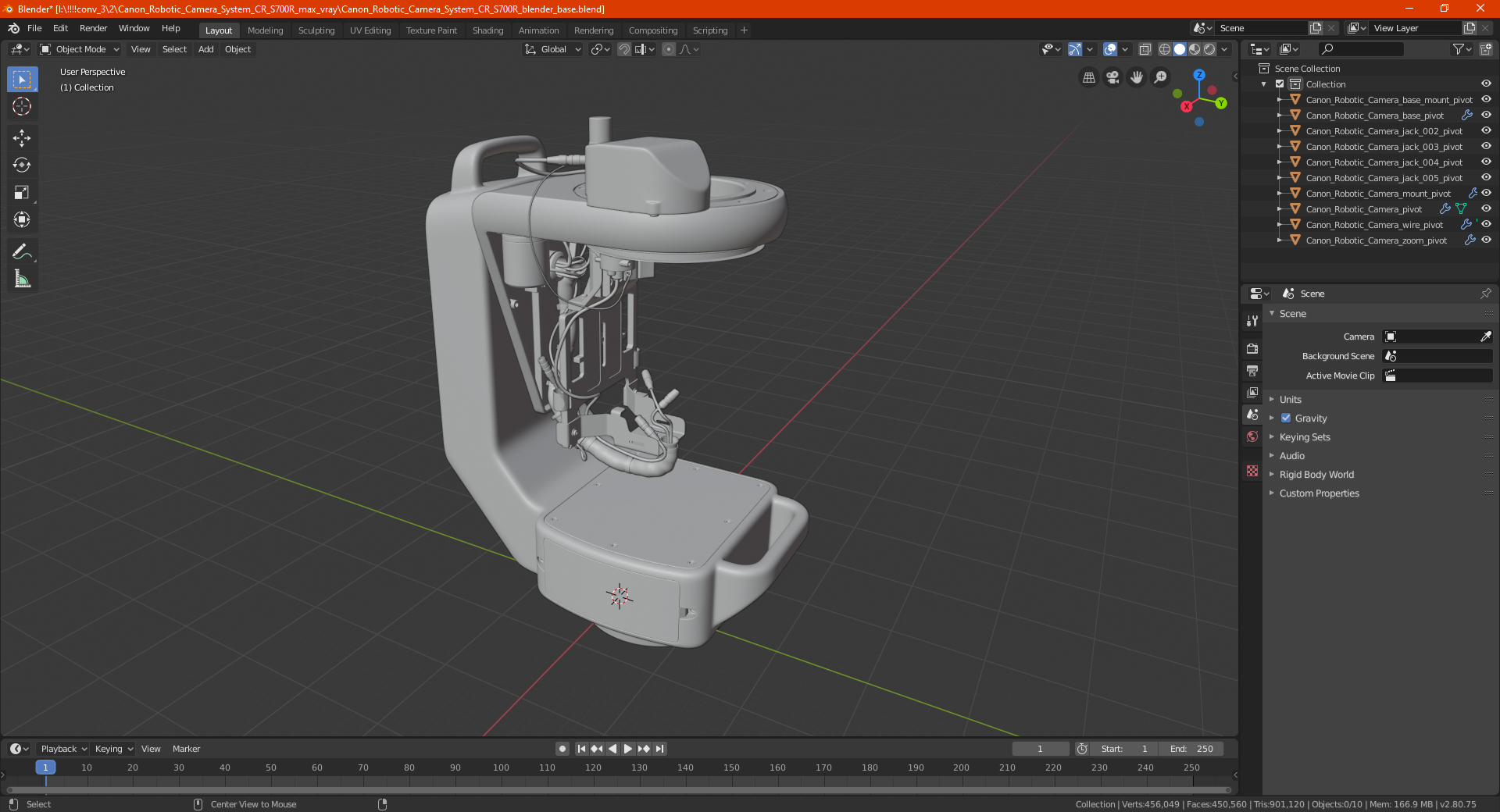Open the Keying dropdown in the timeline
Image resolution: width=1500 pixels, height=812 pixels.
(113, 749)
